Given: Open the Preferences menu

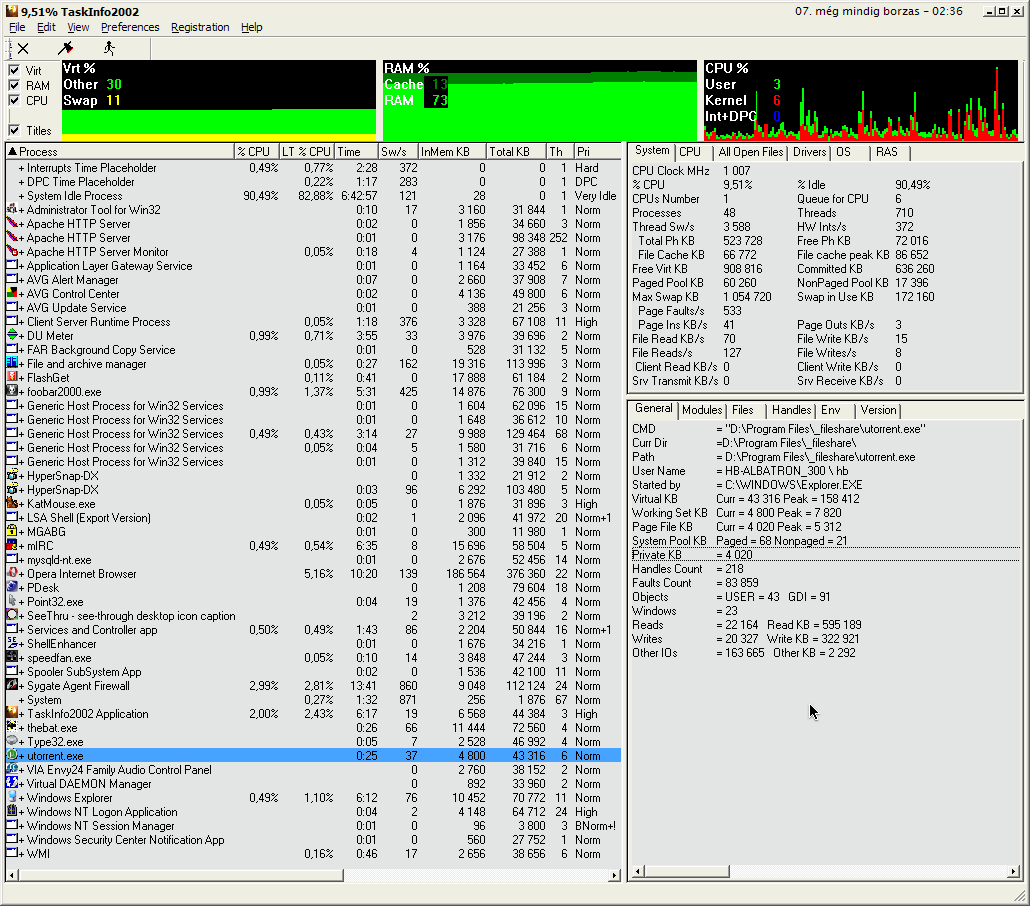Looking at the screenshot, I should [x=129, y=27].
